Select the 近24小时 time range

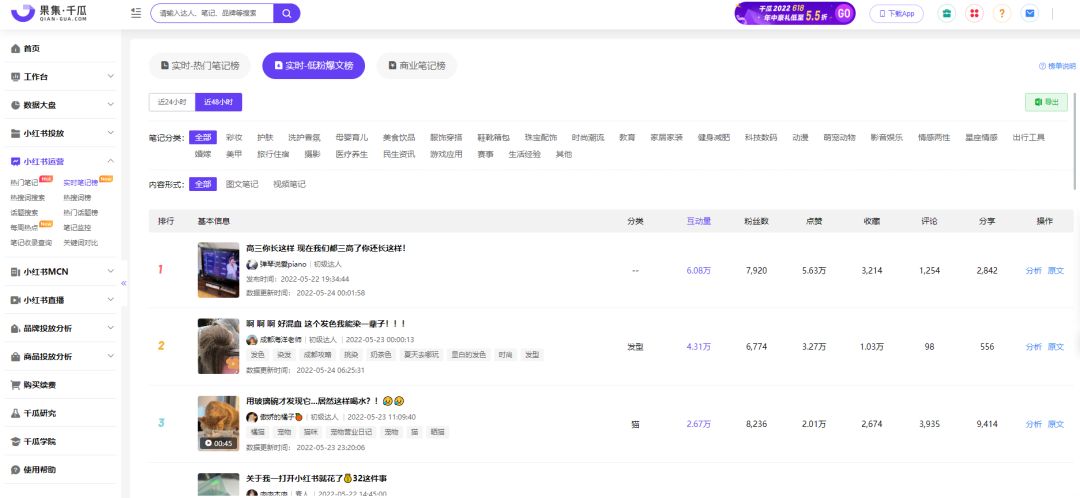(172, 102)
